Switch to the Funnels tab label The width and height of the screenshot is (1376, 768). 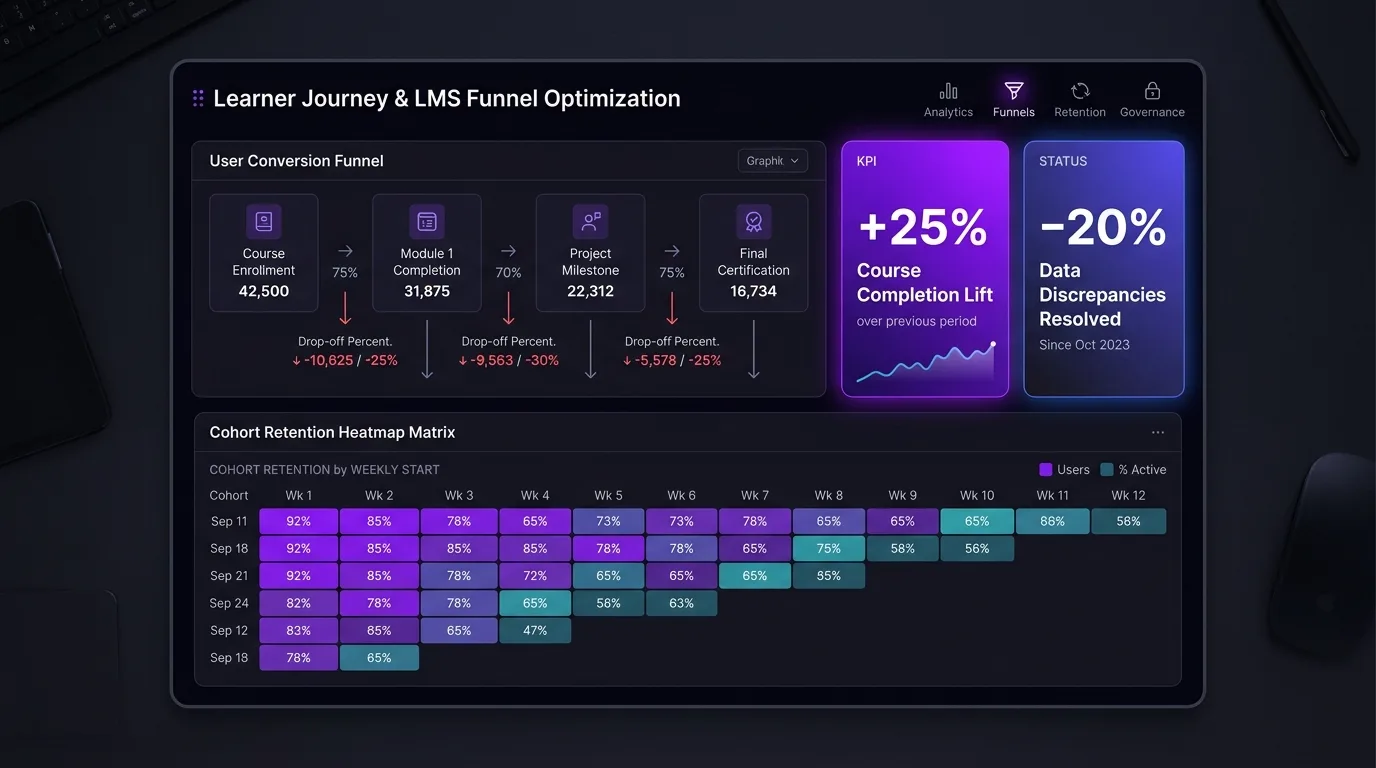tap(1013, 113)
